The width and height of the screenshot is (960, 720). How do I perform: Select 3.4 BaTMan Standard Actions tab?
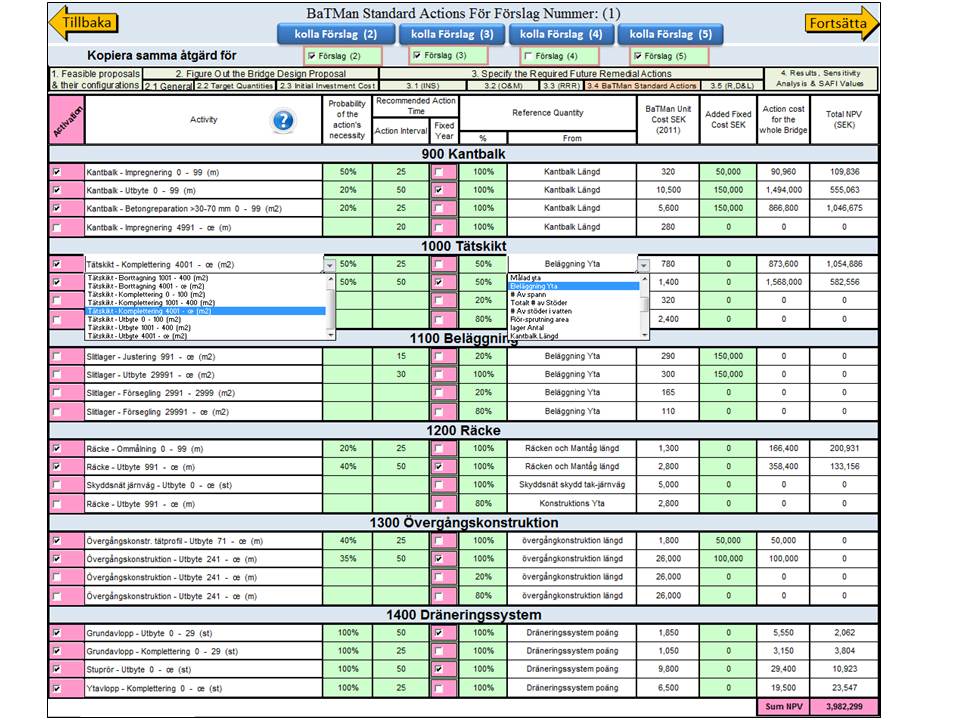point(642,86)
